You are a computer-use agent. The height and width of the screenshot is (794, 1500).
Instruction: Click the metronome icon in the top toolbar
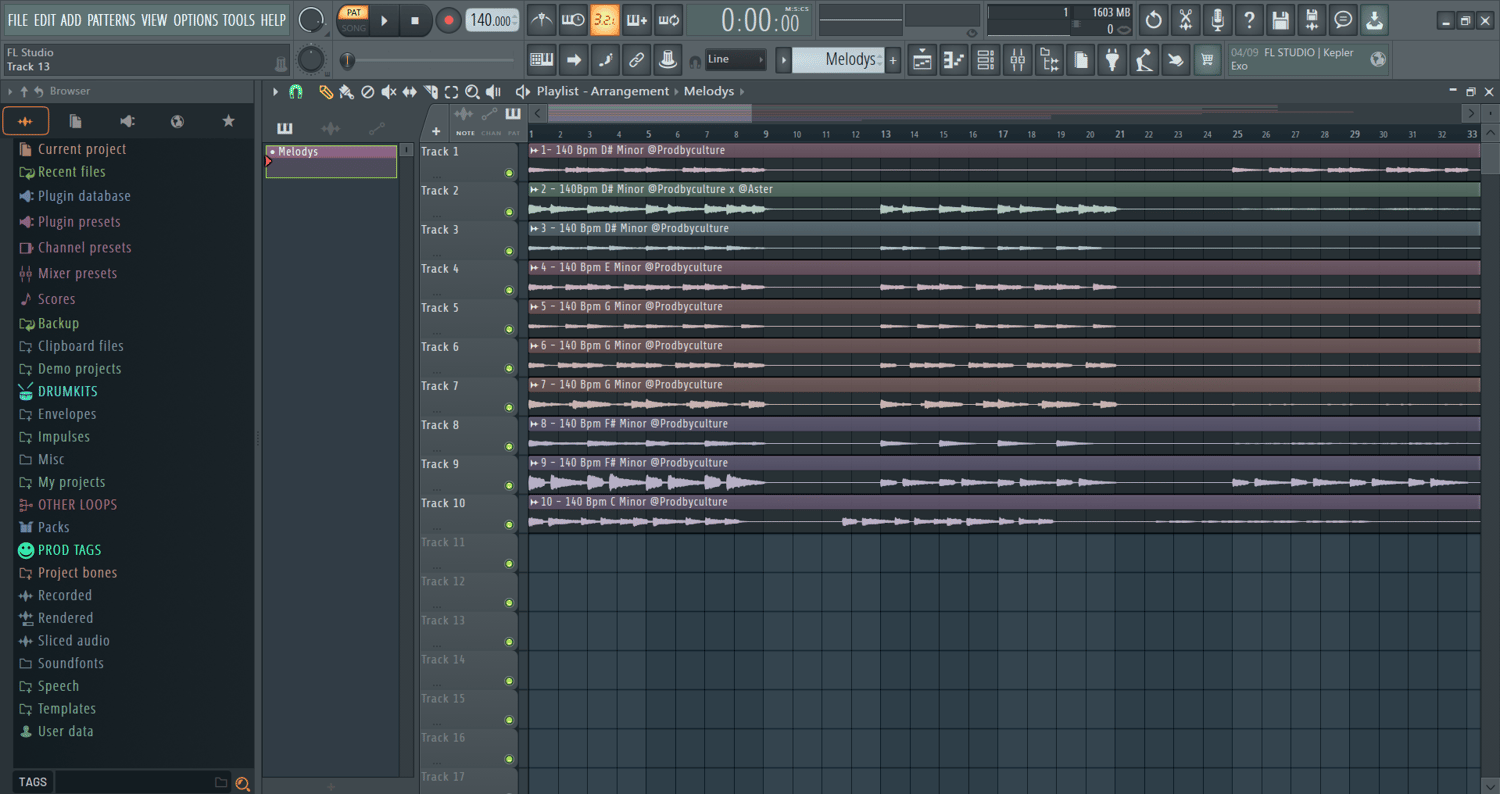(x=541, y=19)
